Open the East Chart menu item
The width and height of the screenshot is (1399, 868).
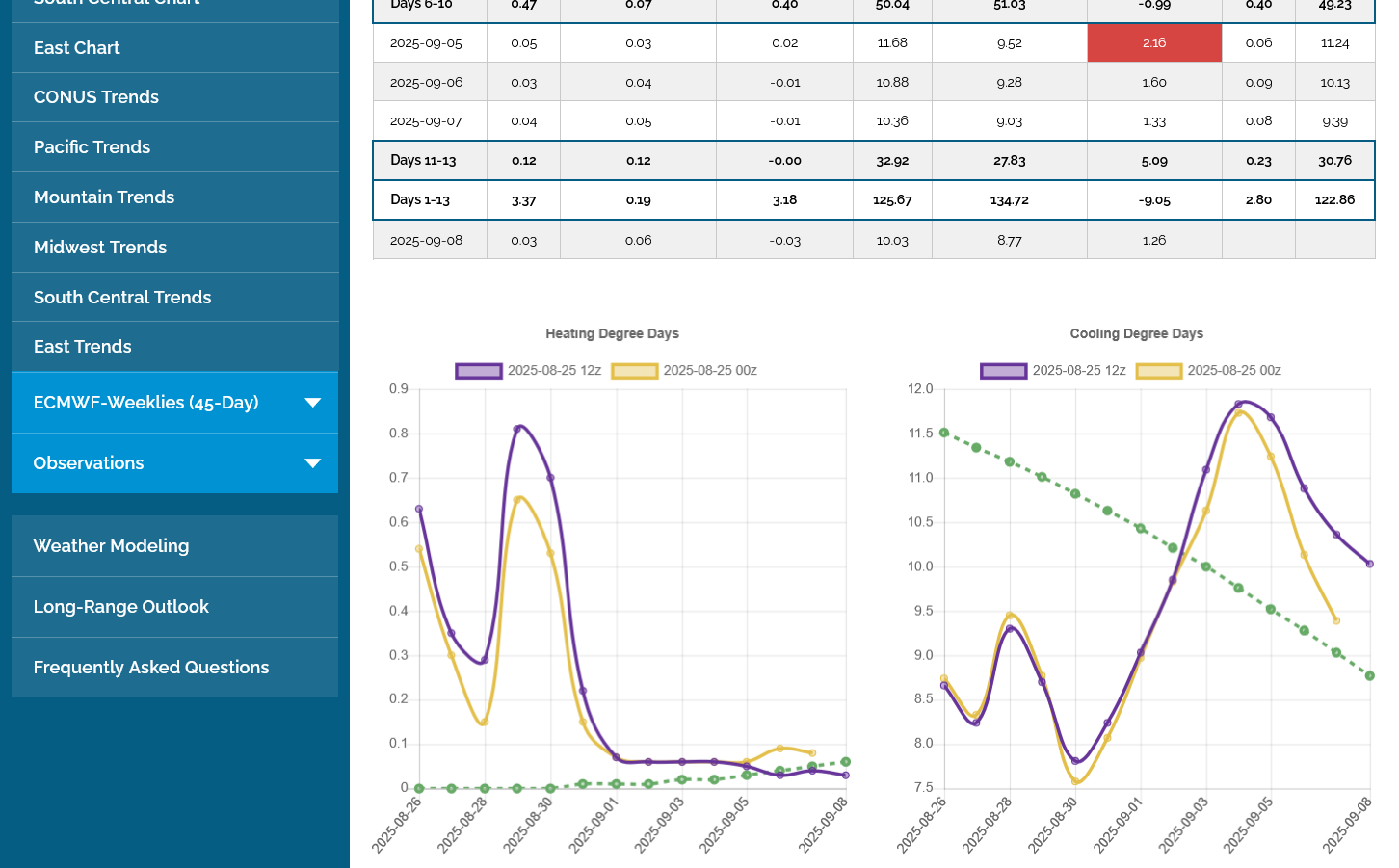[77, 48]
